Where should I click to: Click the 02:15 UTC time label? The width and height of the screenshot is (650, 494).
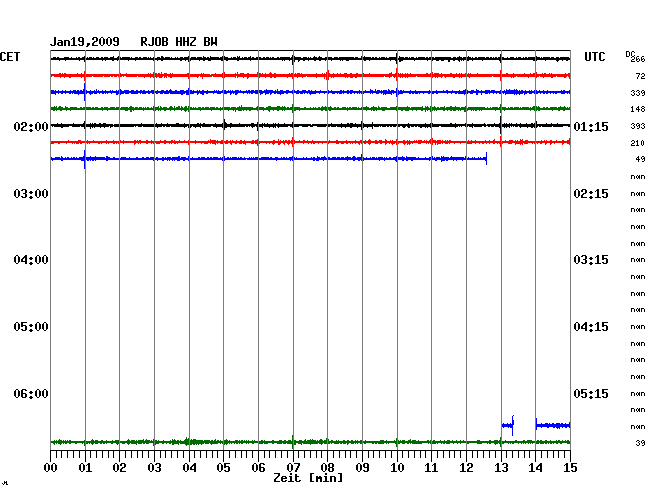click(x=591, y=194)
